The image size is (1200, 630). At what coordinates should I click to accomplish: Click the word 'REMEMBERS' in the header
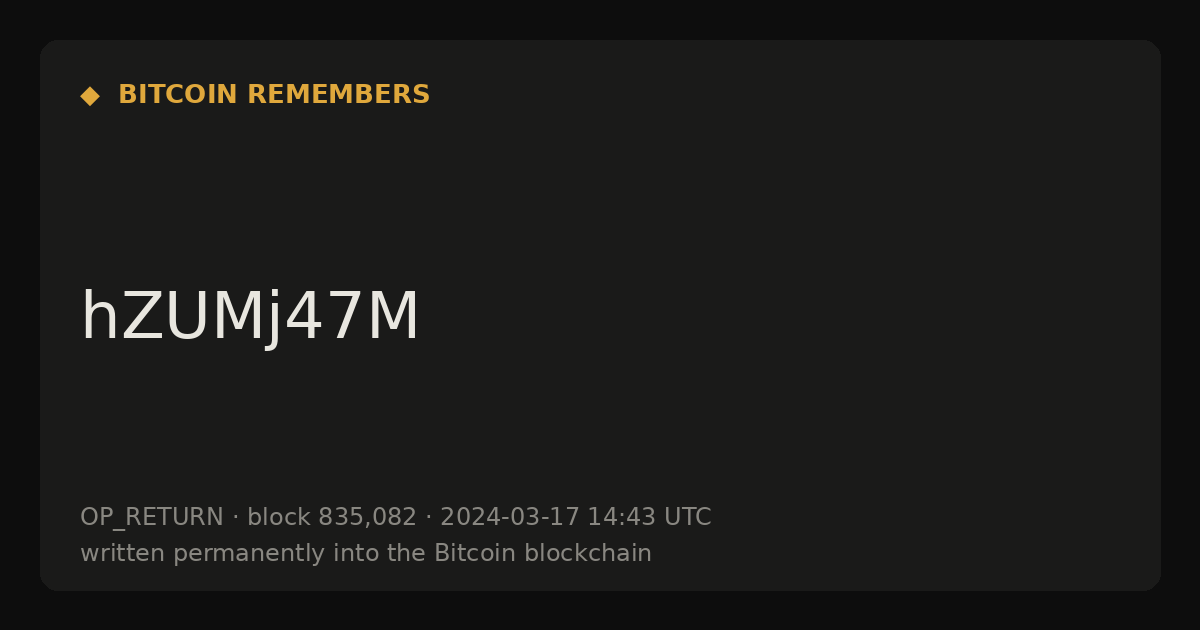pos(338,95)
